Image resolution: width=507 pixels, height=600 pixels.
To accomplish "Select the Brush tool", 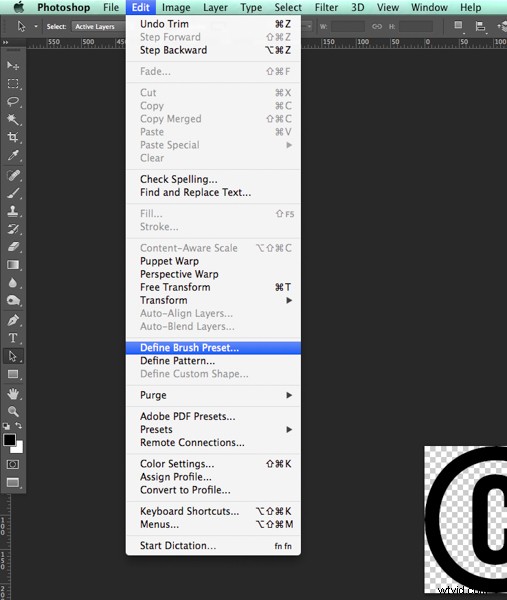I will [13, 193].
